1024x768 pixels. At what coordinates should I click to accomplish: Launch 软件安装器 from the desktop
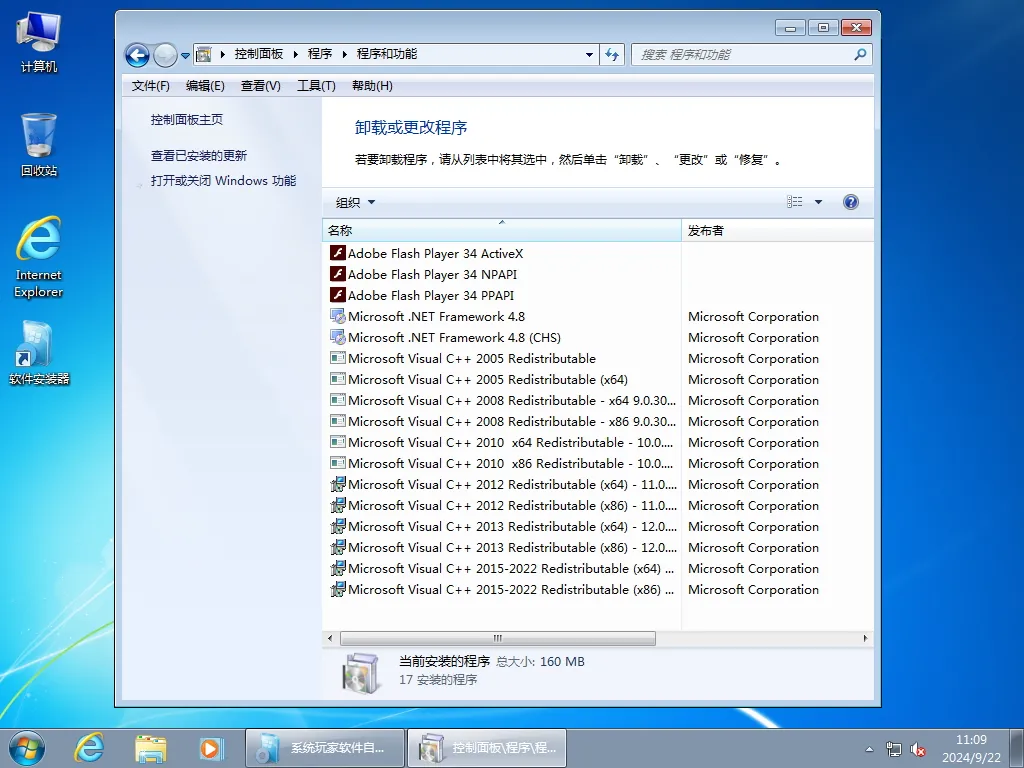click(x=38, y=345)
